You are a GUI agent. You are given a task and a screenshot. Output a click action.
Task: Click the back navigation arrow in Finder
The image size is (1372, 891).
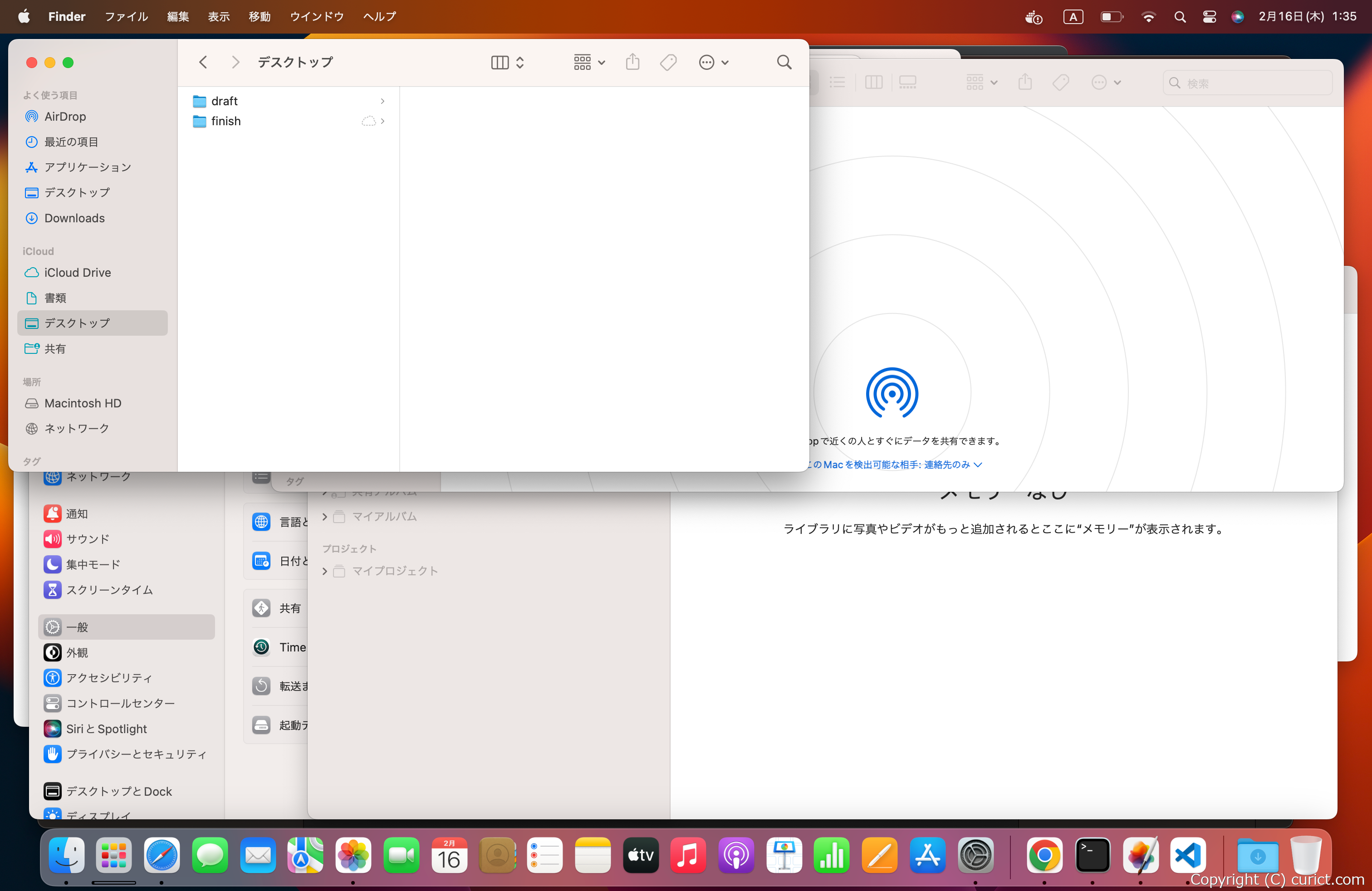pyautogui.click(x=203, y=62)
